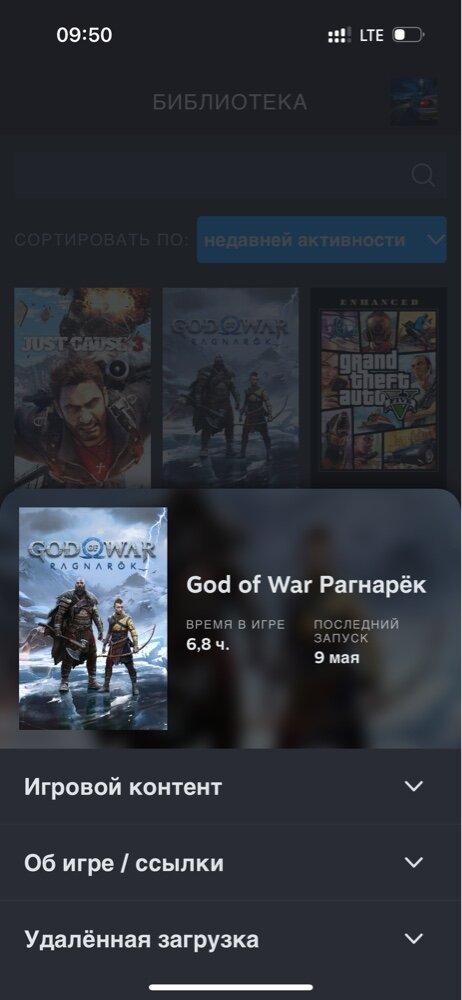Select the Grand Theft Auto V Enhanced cover
Image resolution: width=462 pixels, height=1000 pixels.
(x=378, y=387)
